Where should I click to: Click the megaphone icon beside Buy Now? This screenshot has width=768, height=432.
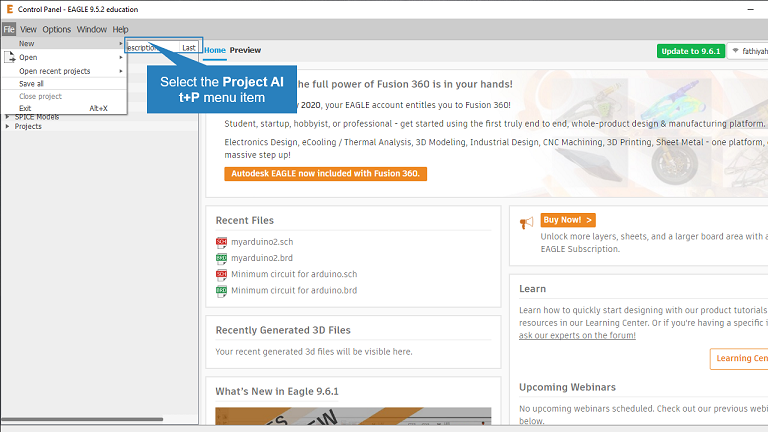click(x=527, y=223)
